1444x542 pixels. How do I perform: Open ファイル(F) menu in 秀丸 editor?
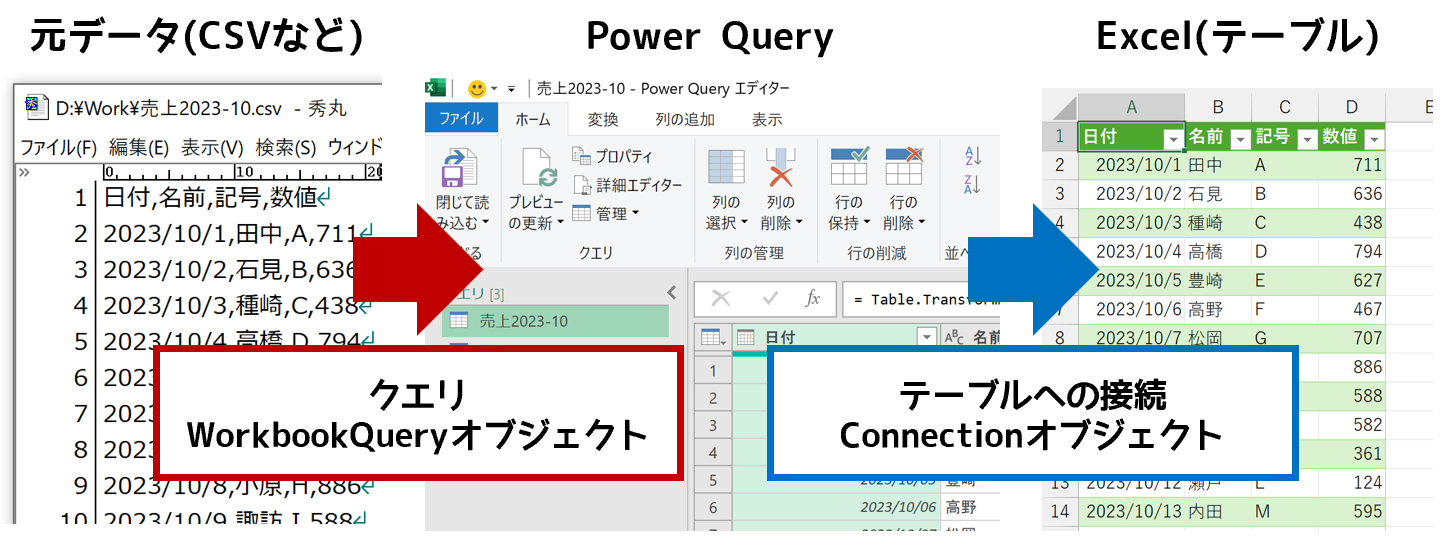coord(58,148)
